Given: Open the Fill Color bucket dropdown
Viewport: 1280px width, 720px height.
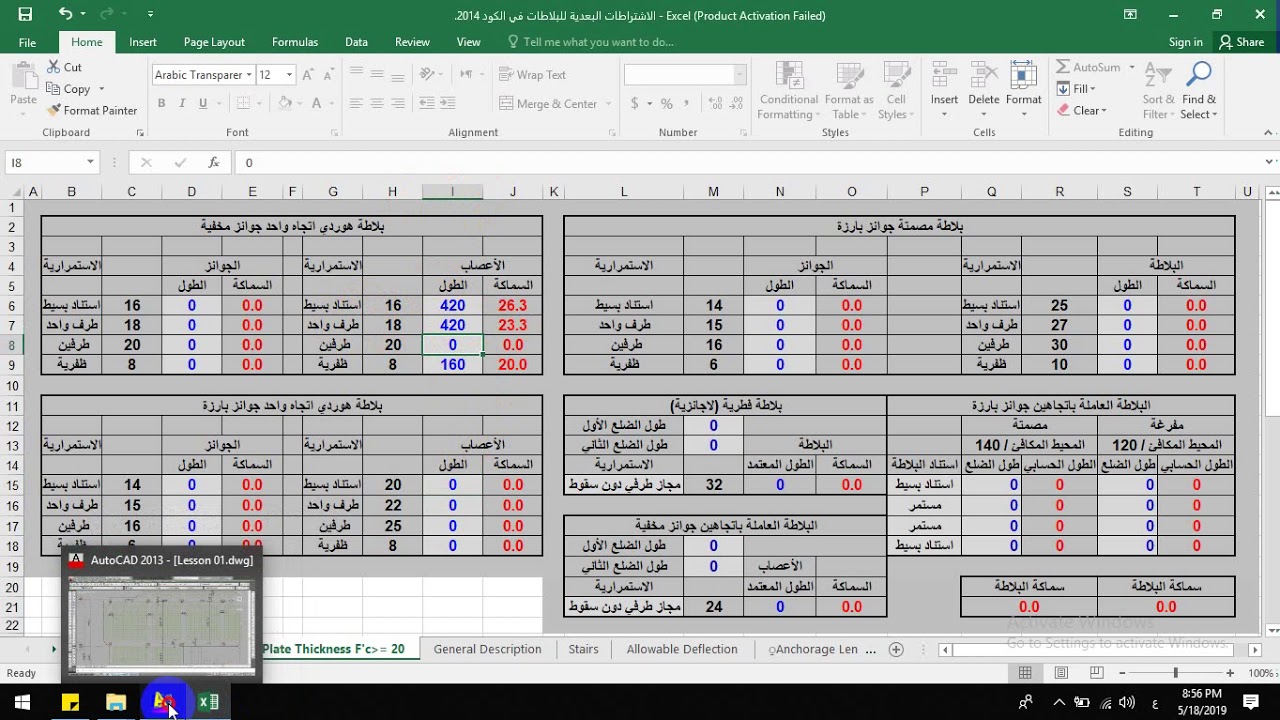Looking at the screenshot, I should tap(298, 103).
